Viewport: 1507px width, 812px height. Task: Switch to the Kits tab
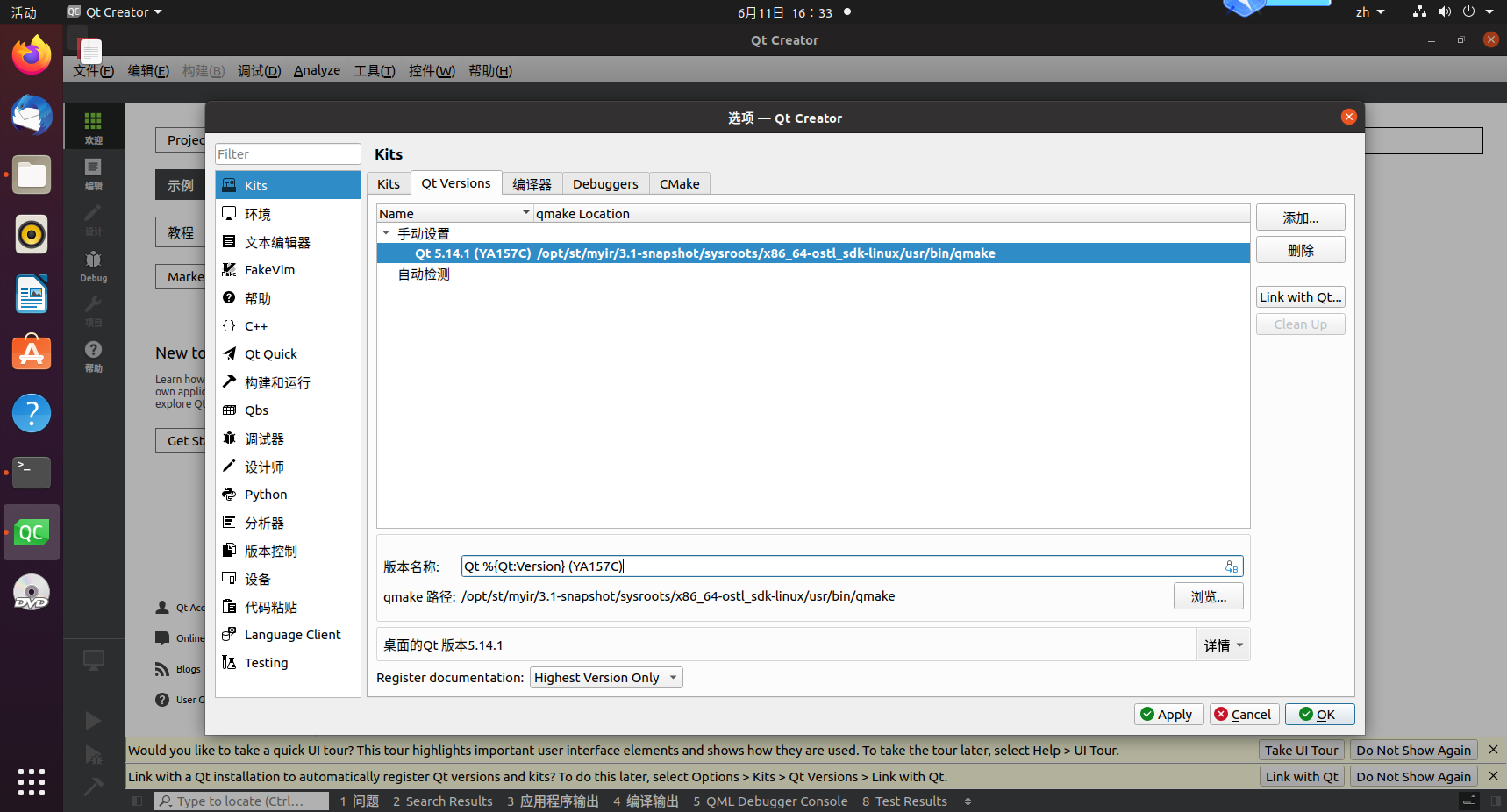(389, 183)
